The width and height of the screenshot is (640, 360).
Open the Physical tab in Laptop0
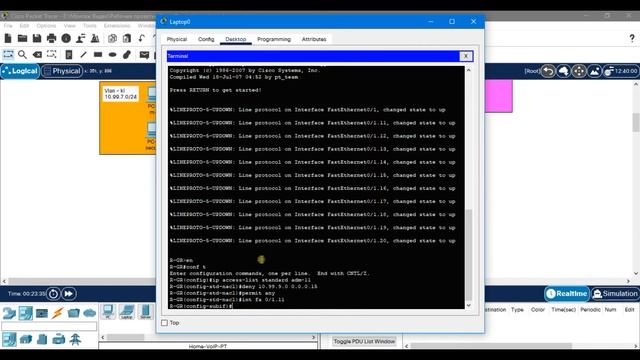click(x=177, y=39)
